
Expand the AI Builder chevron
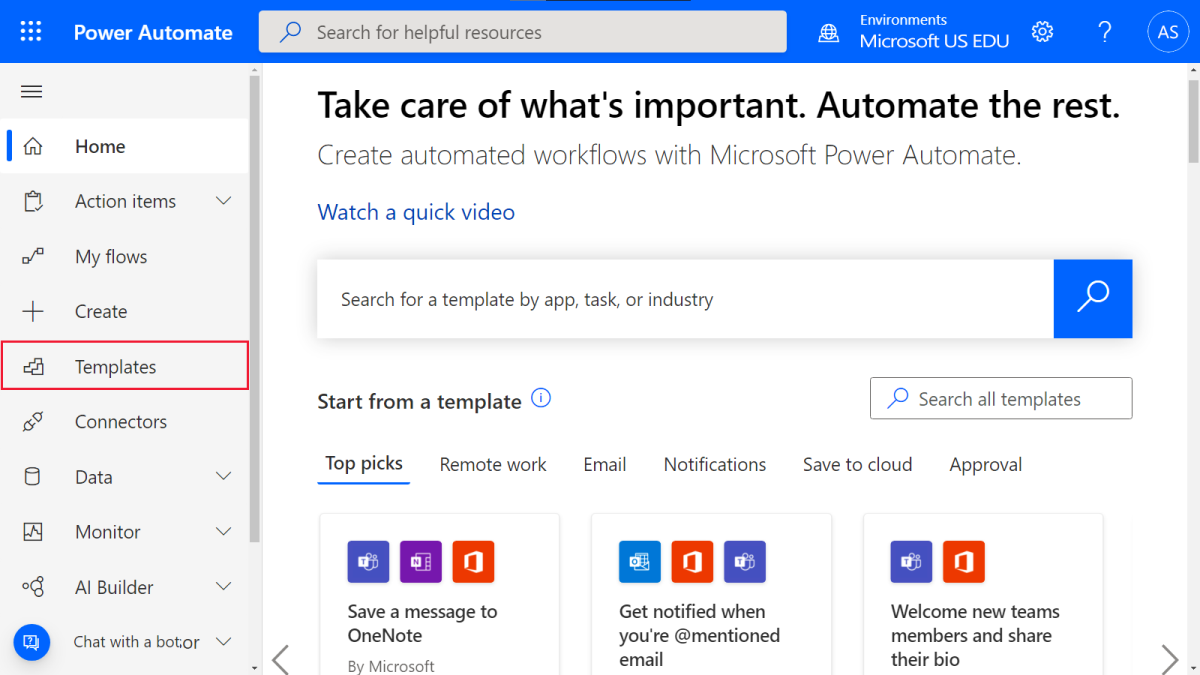tap(224, 587)
